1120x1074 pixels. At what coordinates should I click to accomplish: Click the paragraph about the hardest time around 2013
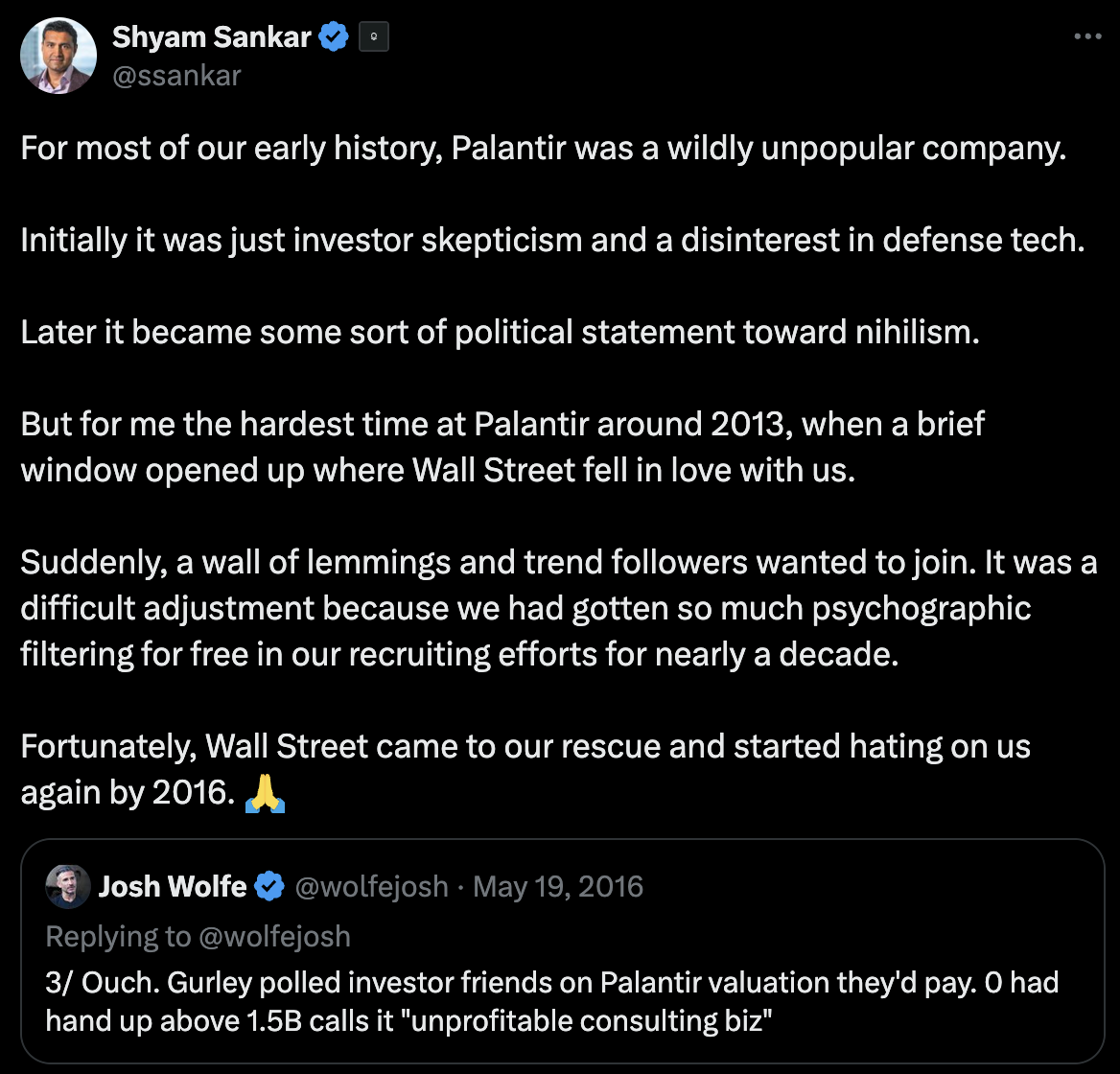pyautogui.click(x=502, y=446)
